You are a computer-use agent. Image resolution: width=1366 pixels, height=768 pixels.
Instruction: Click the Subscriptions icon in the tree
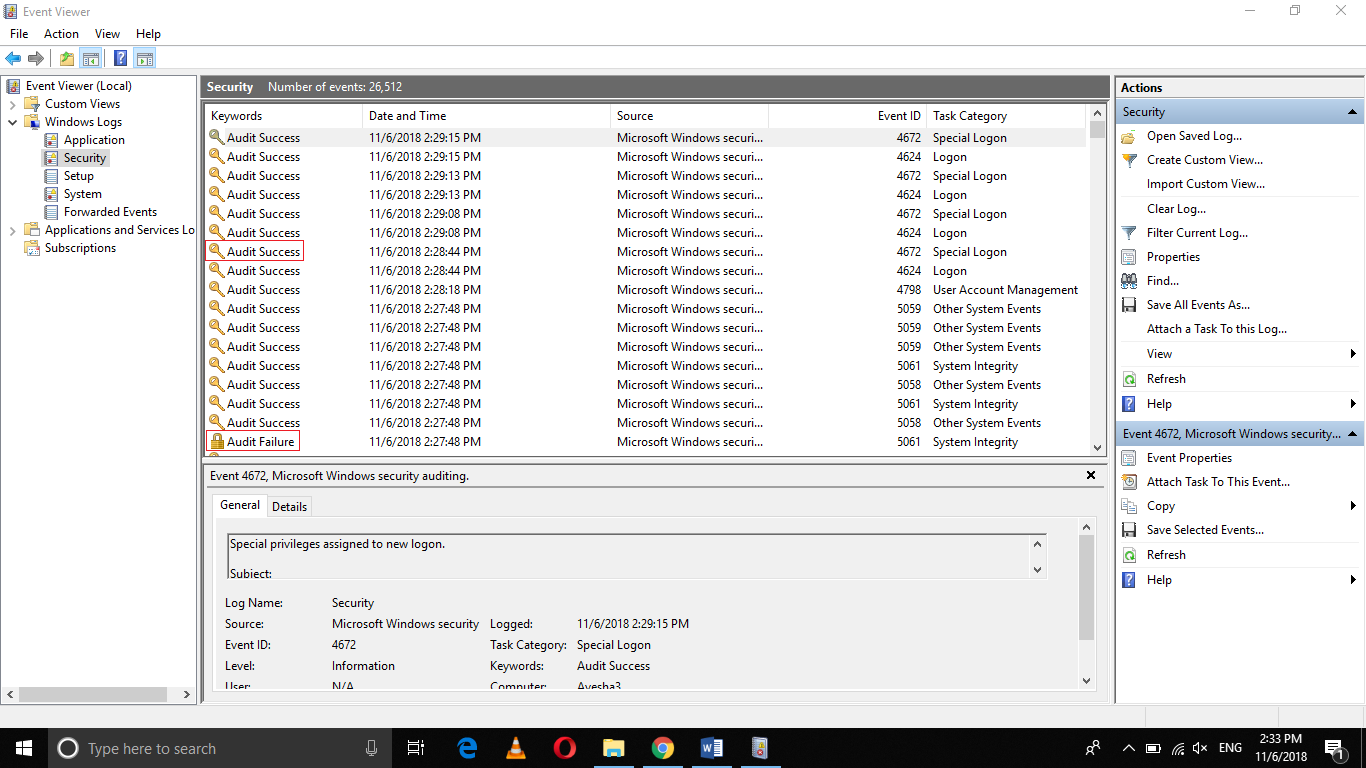pyautogui.click(x=32, y=248)
